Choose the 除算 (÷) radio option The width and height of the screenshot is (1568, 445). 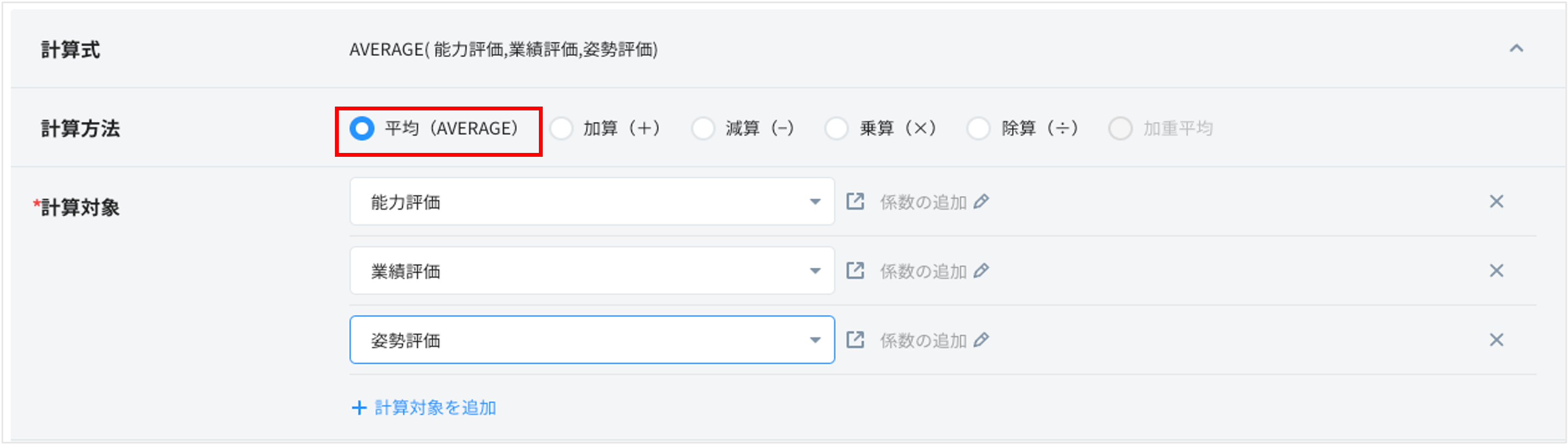pyautogui.click(x=979, y=128)
